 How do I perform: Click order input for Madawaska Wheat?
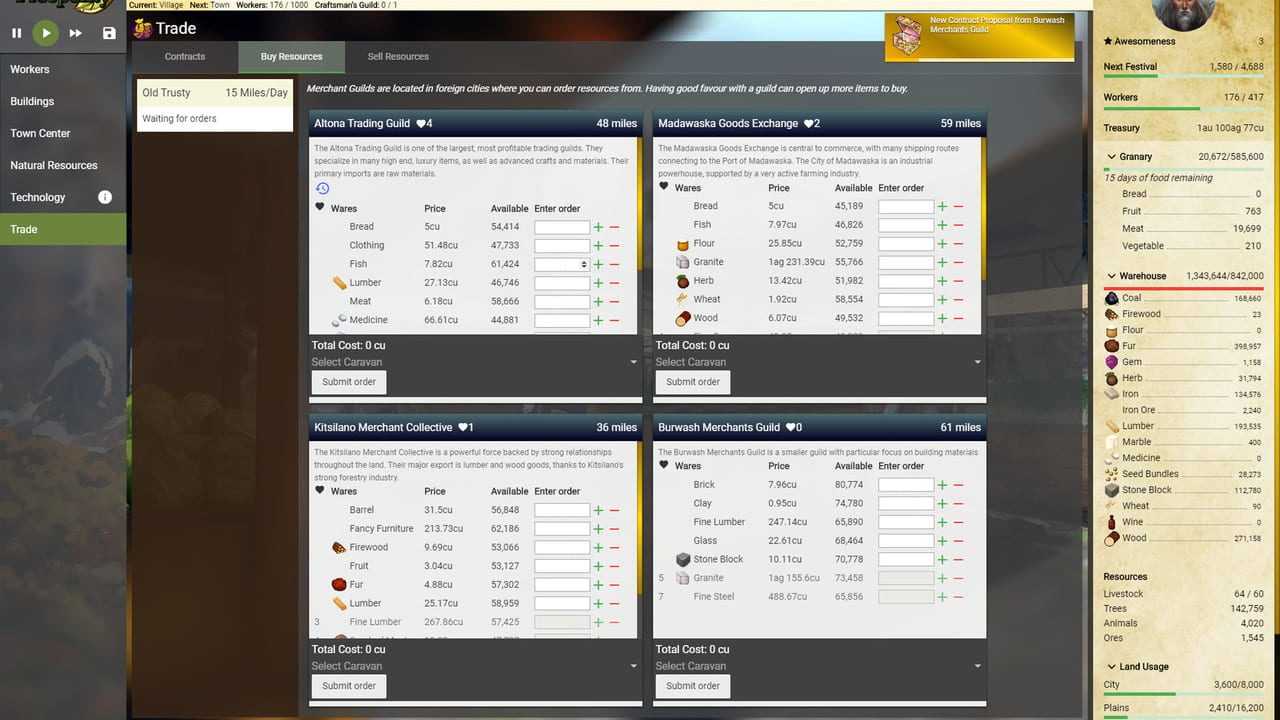tap(905, 299)
